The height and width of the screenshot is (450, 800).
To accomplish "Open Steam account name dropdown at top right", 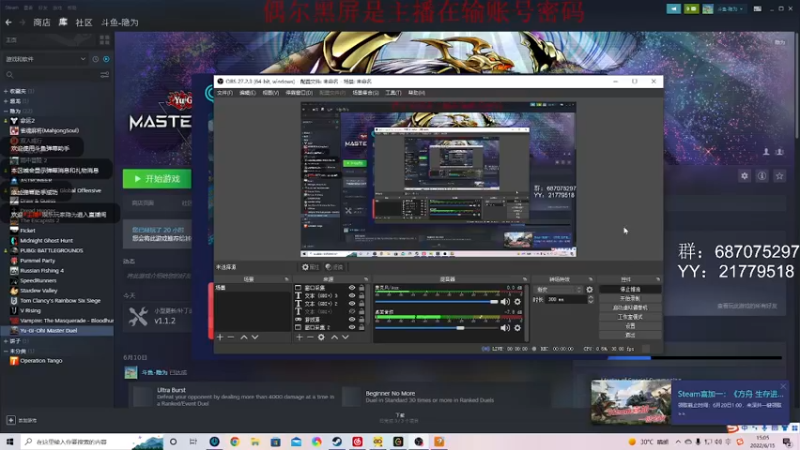I will 731,9.
